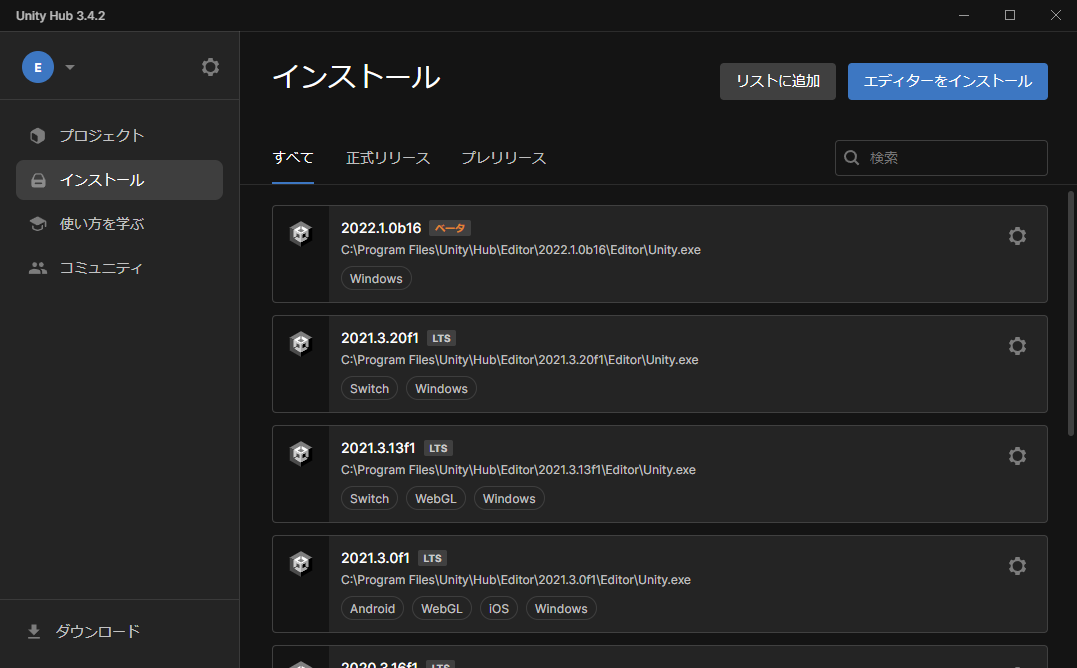This screenshot has height=668, width=1077.
Task: Switch to the プレリリース tab
Action: point(503,158)
